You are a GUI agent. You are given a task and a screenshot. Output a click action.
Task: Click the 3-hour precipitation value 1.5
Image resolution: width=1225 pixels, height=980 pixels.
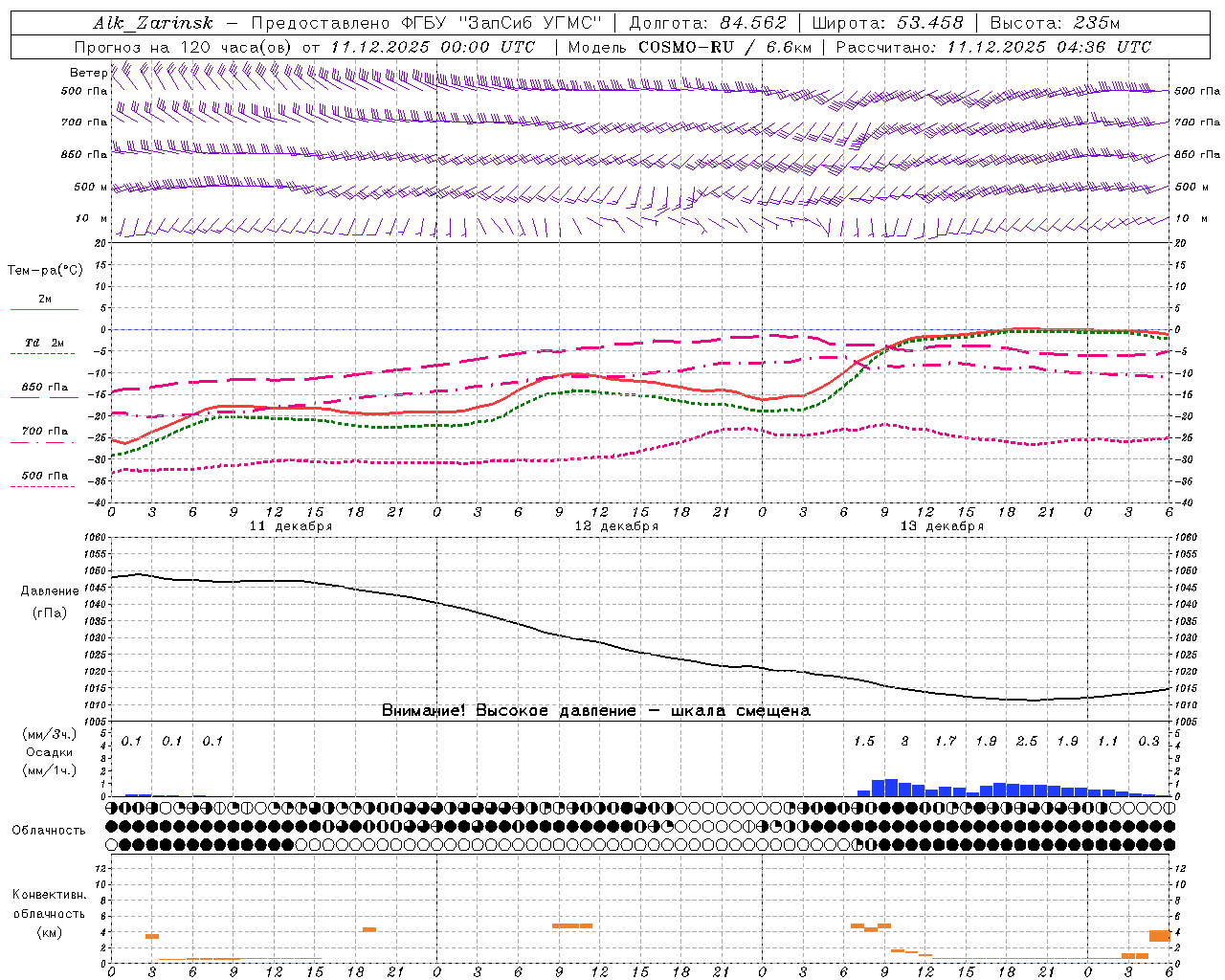point(864,742)
